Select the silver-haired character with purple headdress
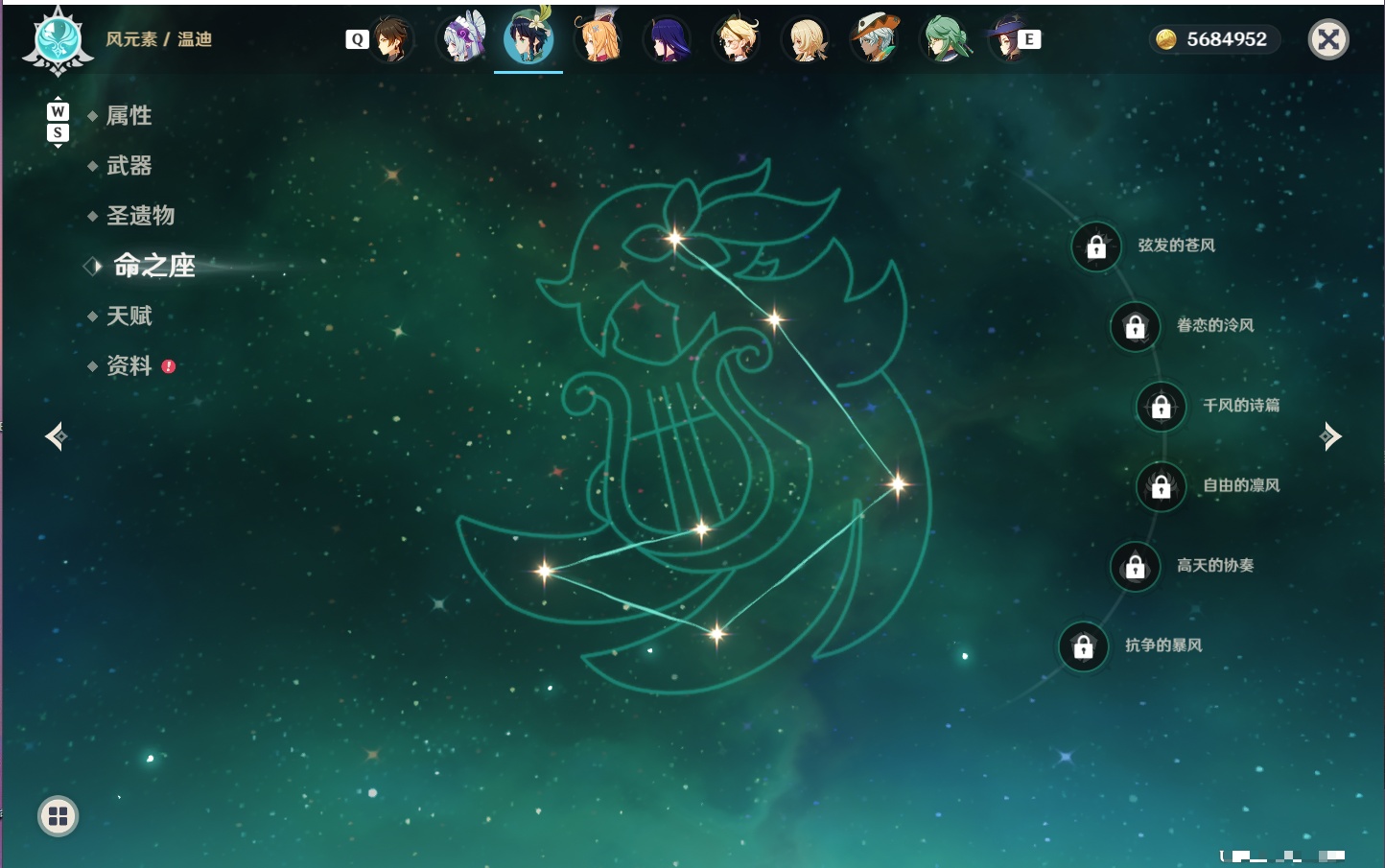This screenshot has width=1385, height=868. coord(462,39)
